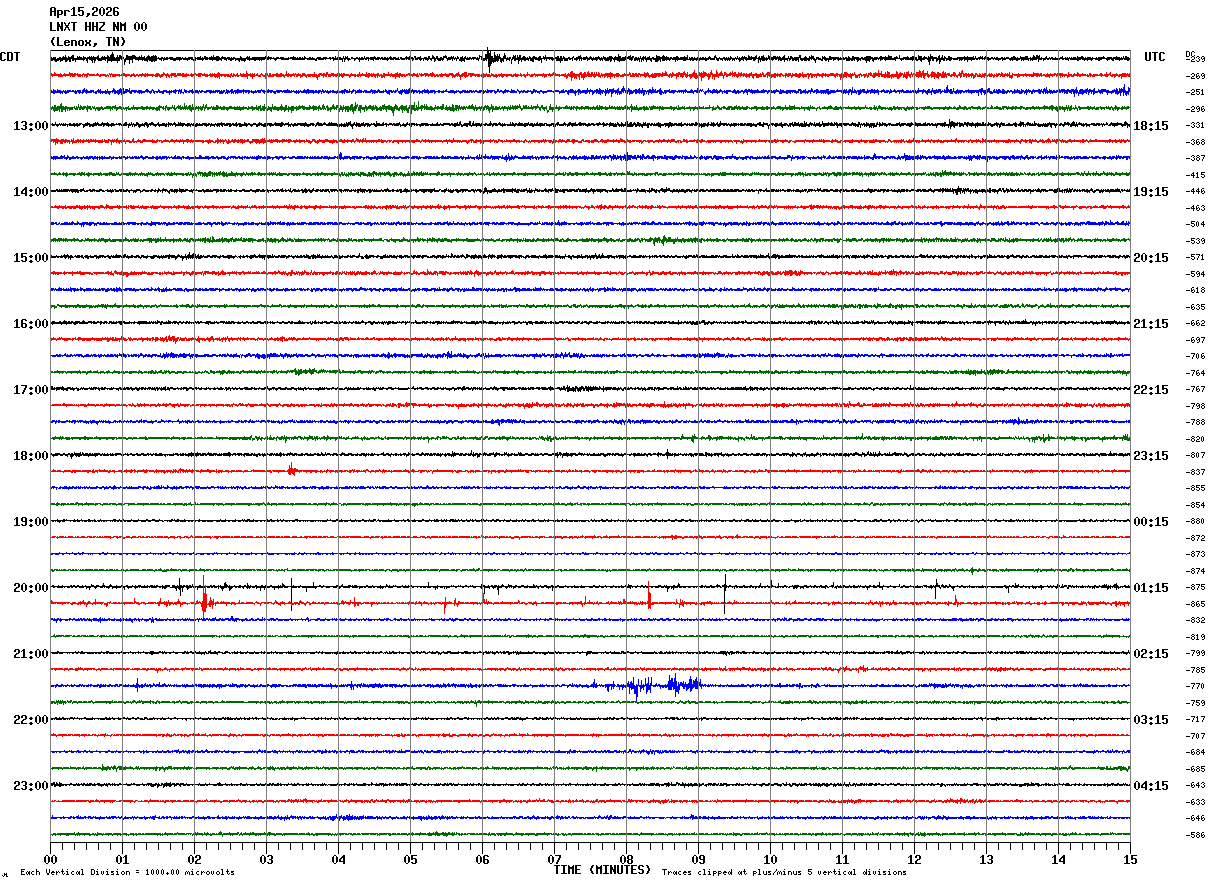Image resolution: width=1210 pixels, height=886 pixels.
Task: Click the "04:15" UTC time label
Action: coord(1151,786)
